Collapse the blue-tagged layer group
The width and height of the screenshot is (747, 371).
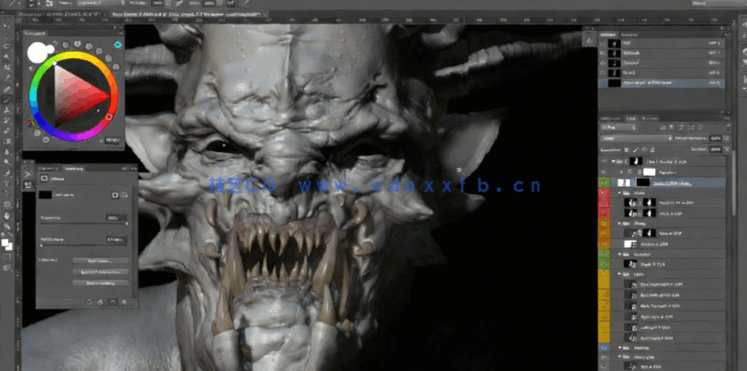coord(620,348)
